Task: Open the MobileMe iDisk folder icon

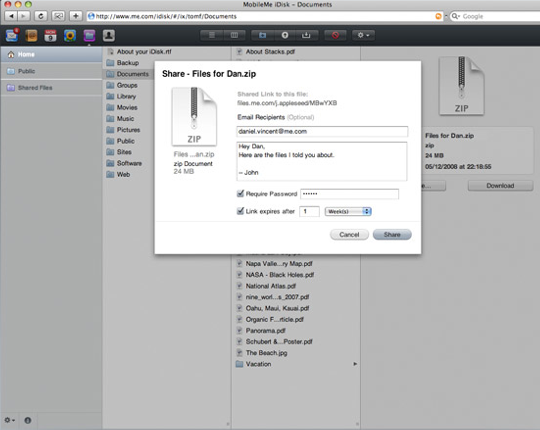Action: coord(89,35)
